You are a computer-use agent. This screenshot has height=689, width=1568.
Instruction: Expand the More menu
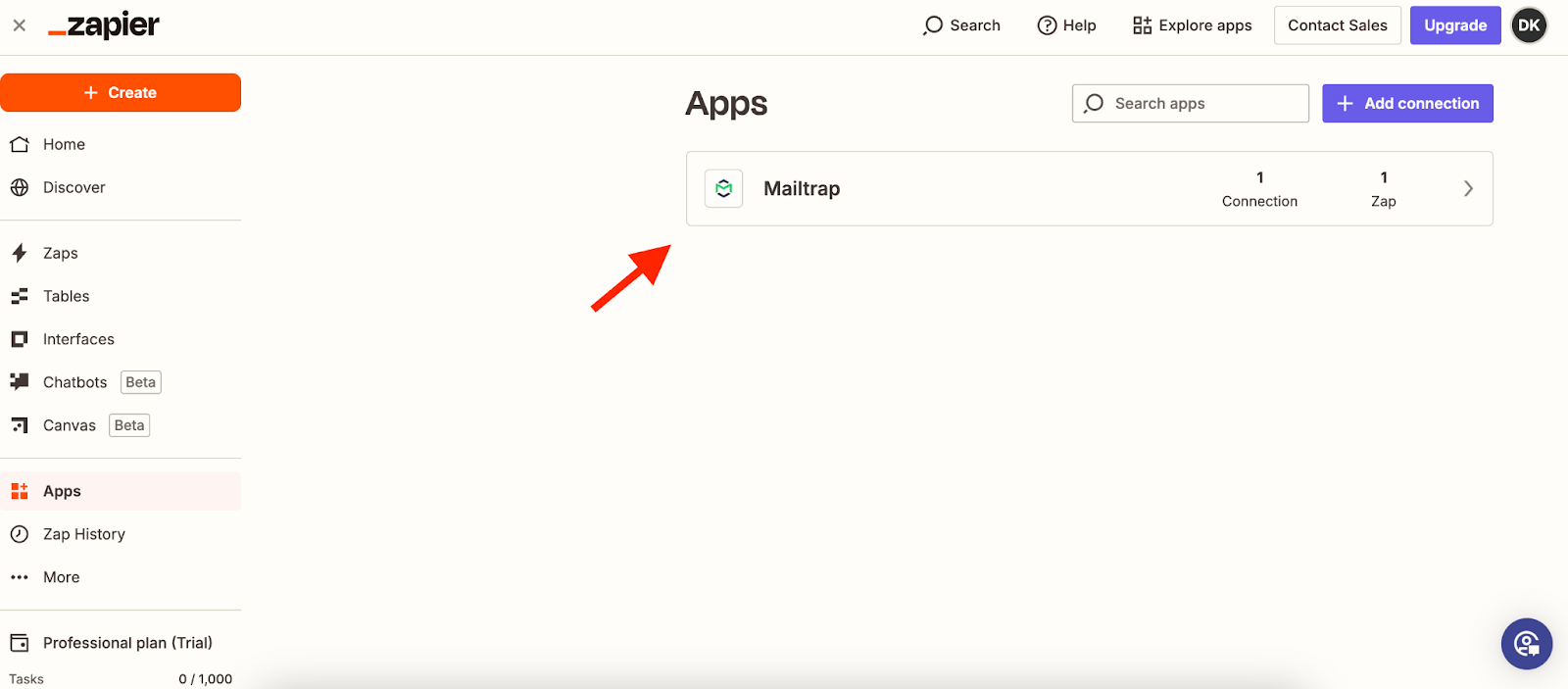point(61,577)
